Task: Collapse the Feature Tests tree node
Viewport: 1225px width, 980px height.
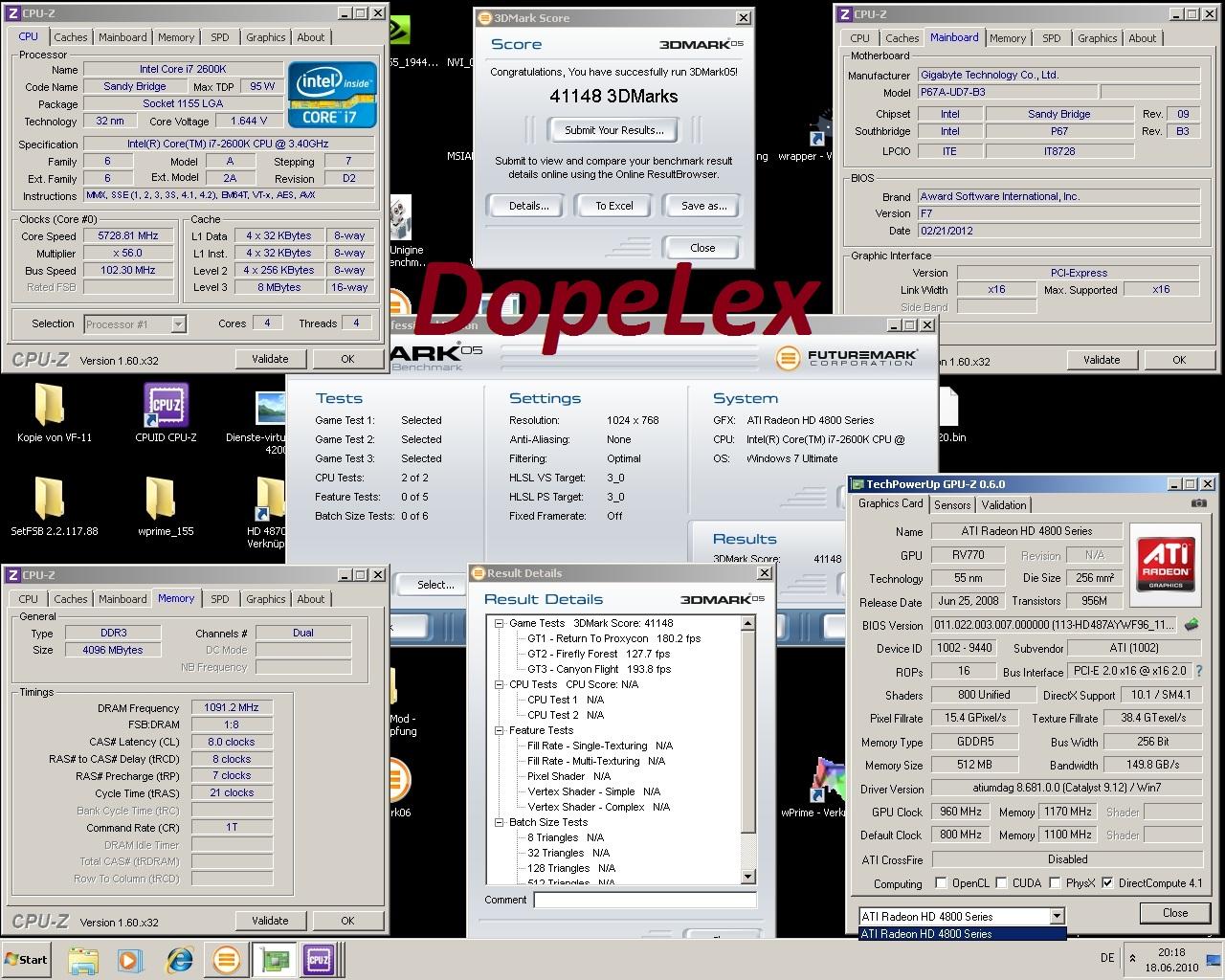Action: click(x=499, y=730)
